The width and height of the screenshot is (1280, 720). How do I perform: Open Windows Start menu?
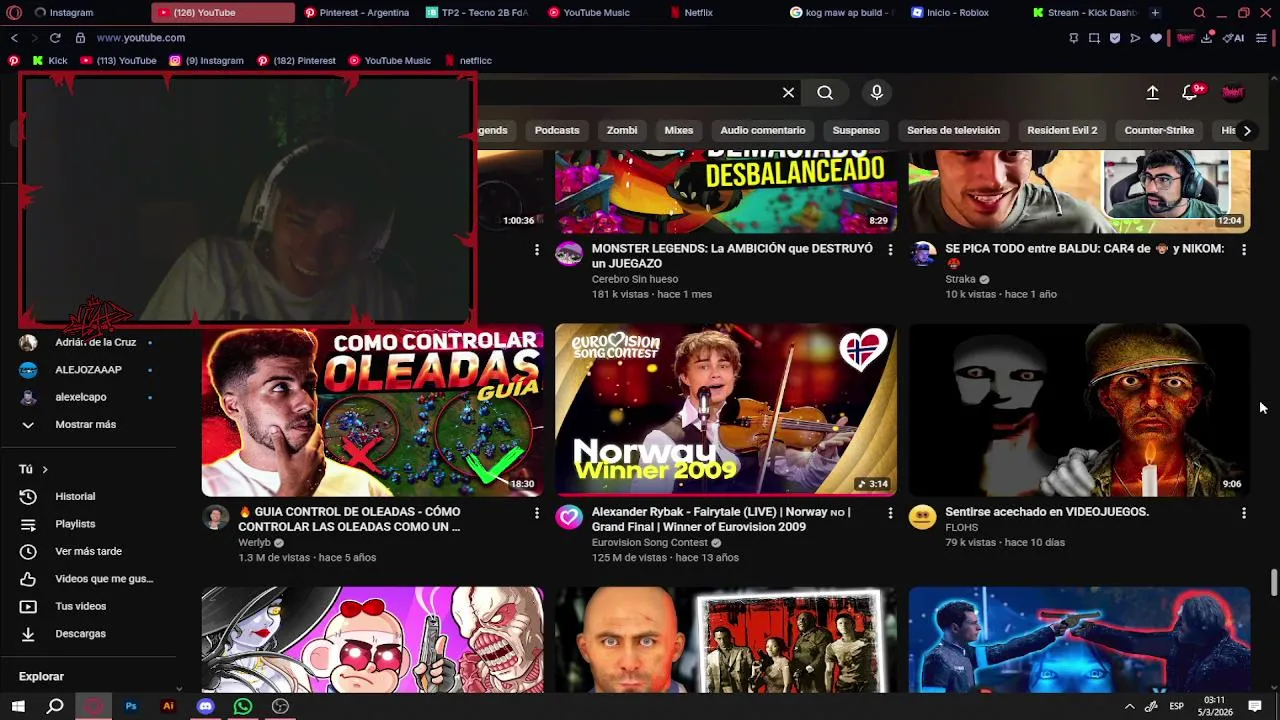(18, 706)
